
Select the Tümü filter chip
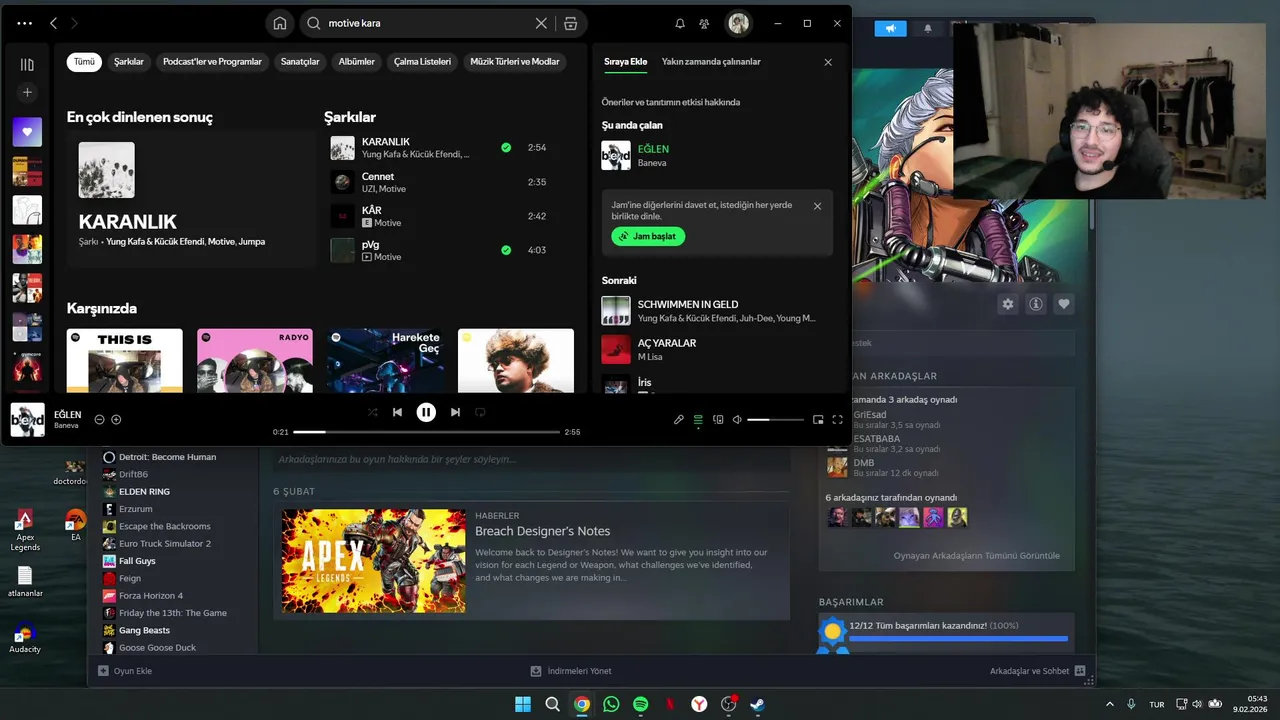coord(84,62)
